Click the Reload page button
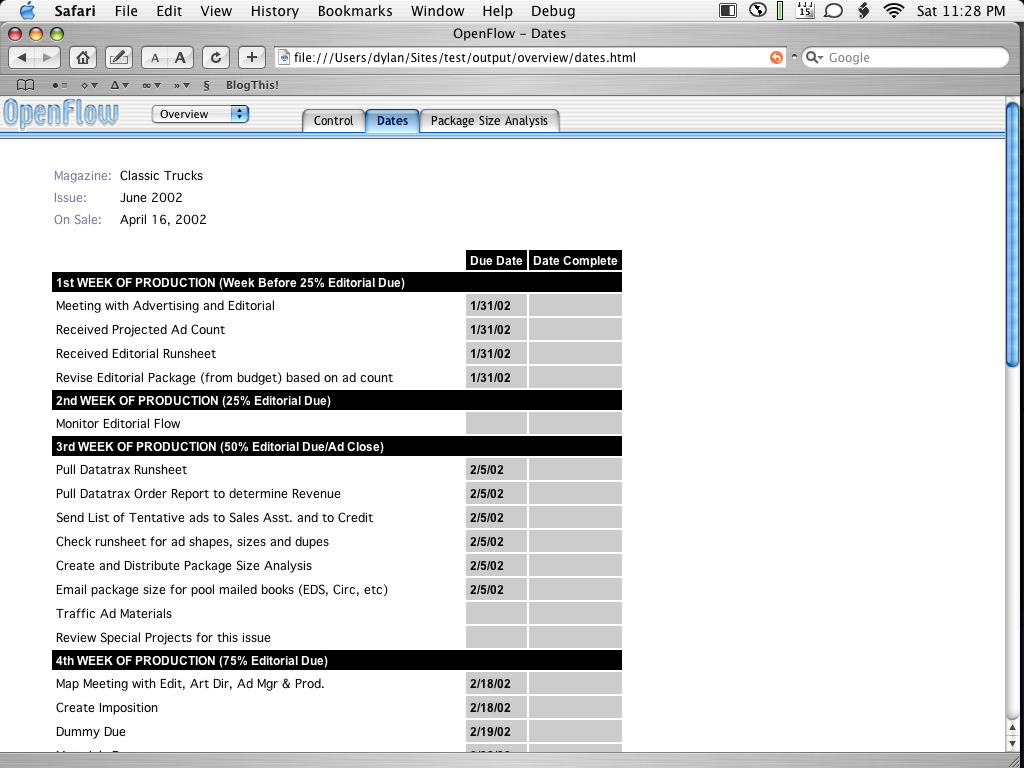 [216, 57]
